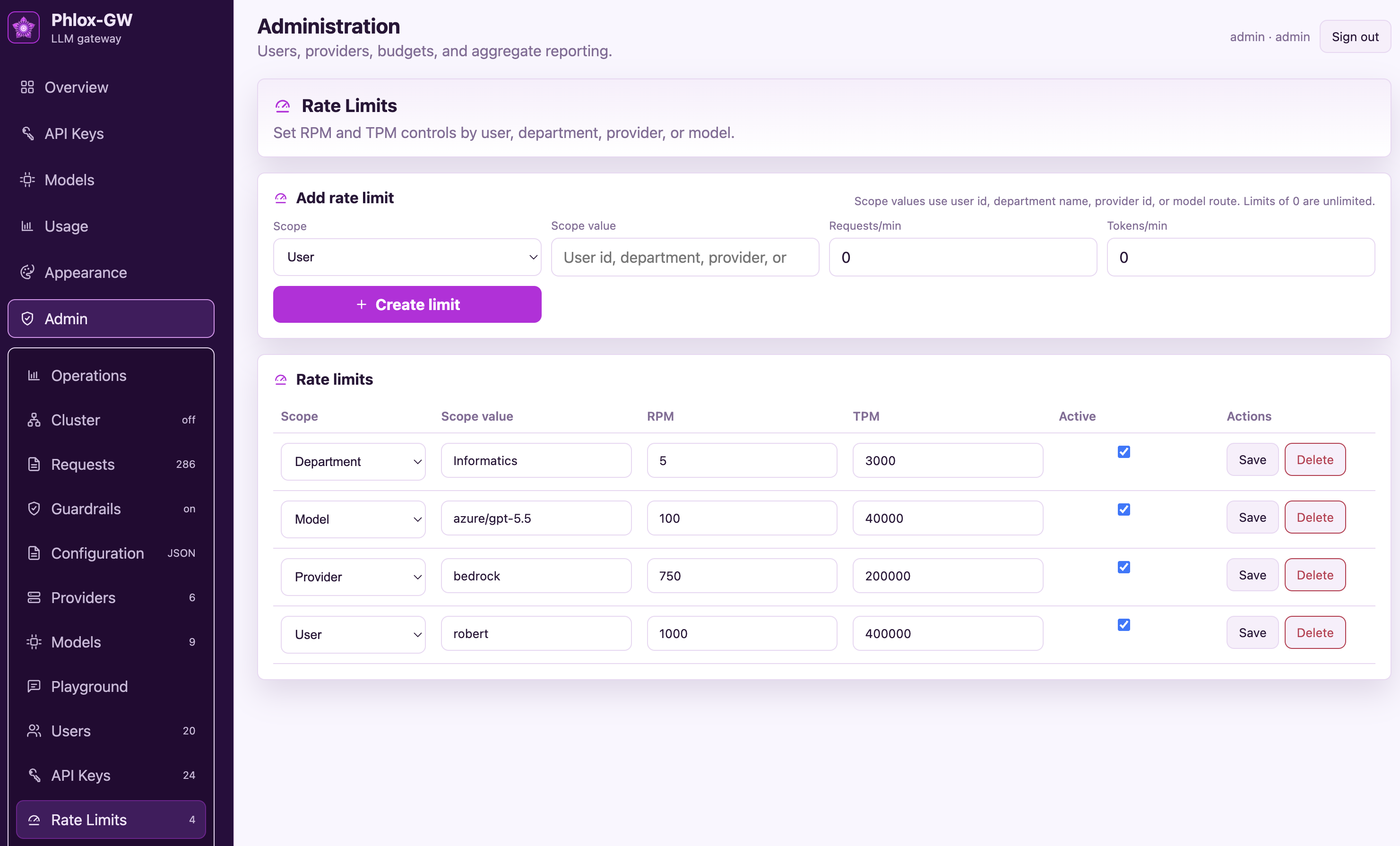1400x846 pixels.
Task: Click the gauge icon beside Rate limits table title
Action: point(281,379)
